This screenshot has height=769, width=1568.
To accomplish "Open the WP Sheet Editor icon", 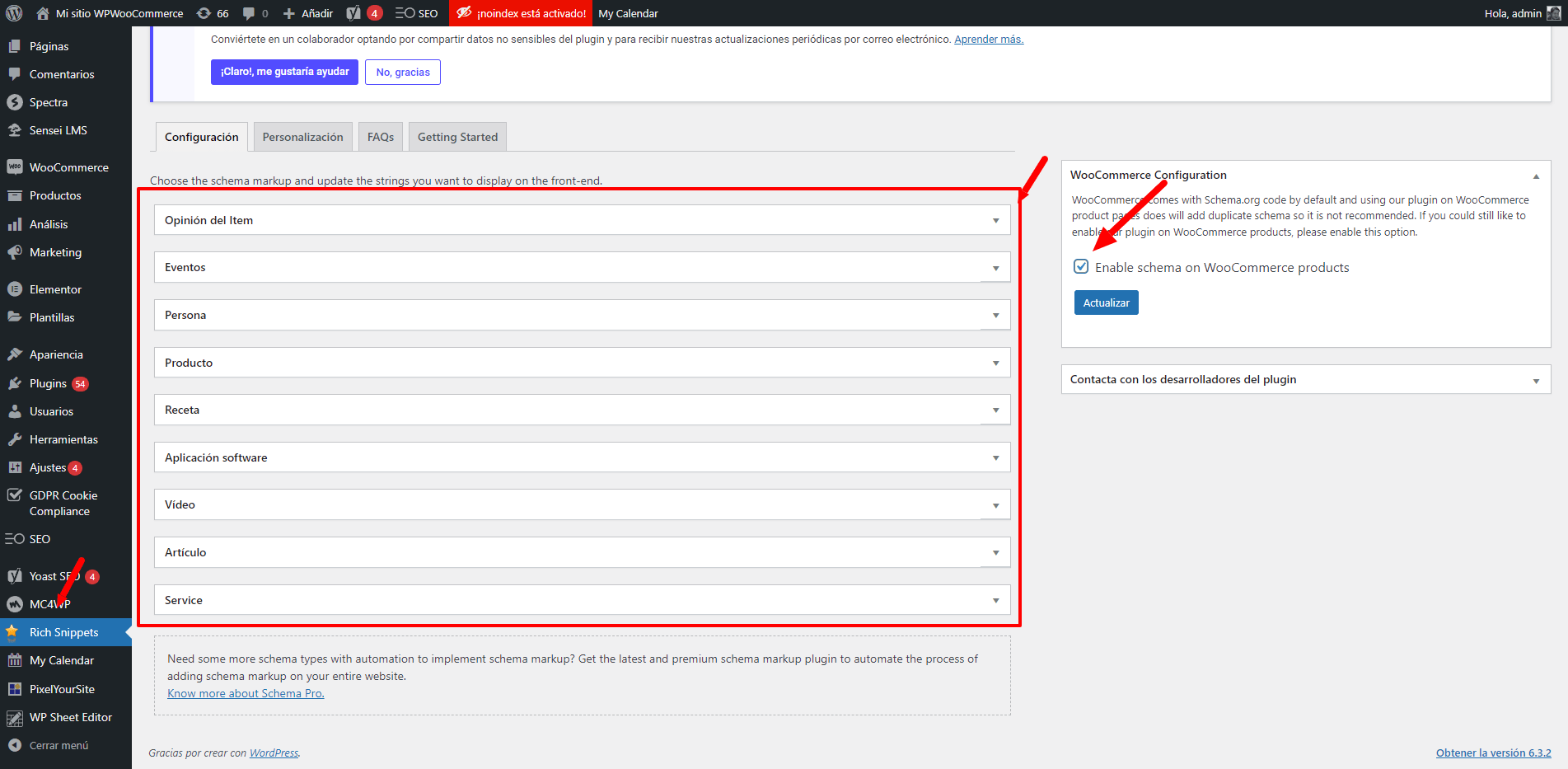I will coord(15,718).
